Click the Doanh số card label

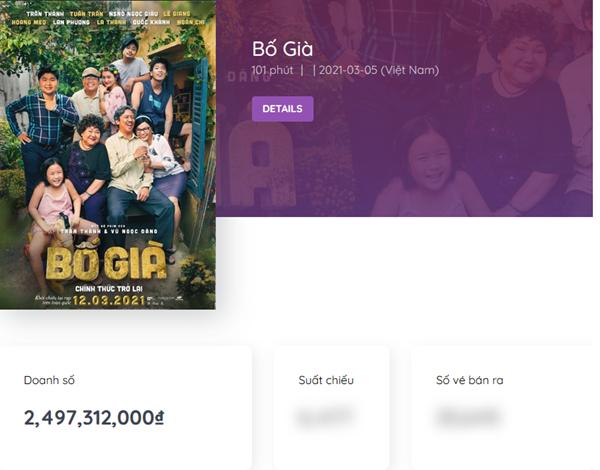pyautogui.click(x=49, y=380)
